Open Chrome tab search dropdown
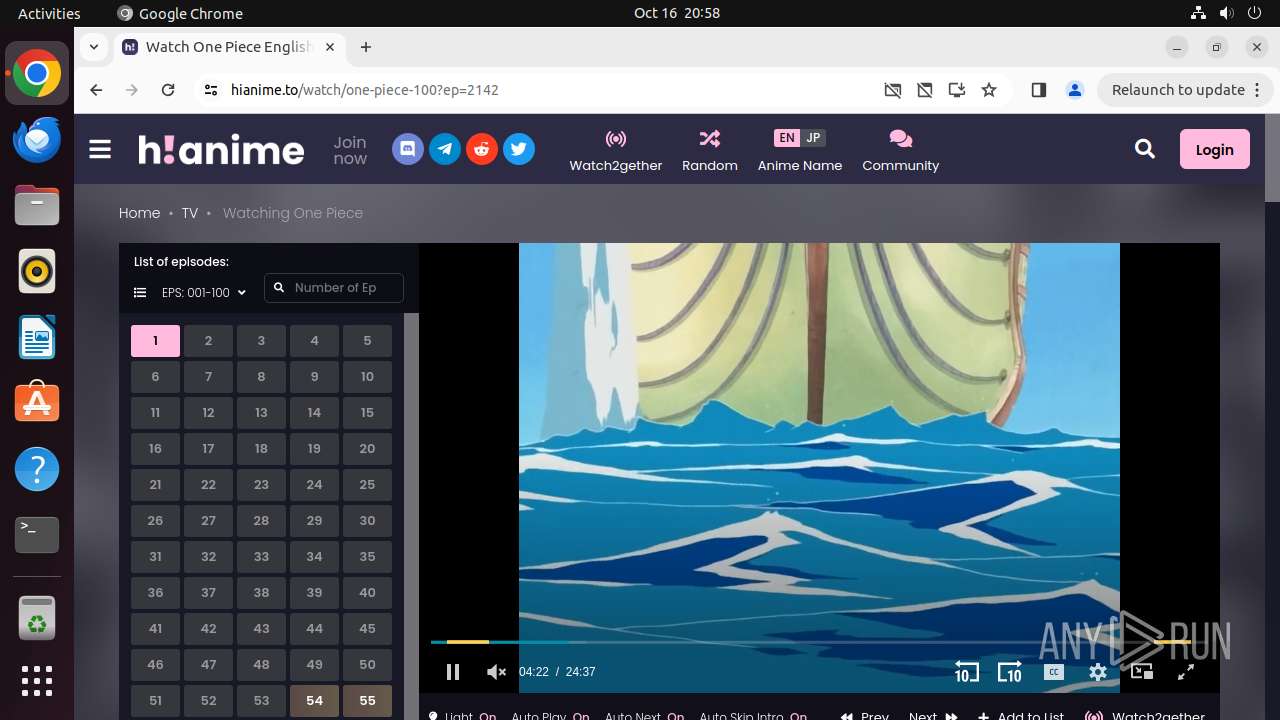 coord(94,47)
